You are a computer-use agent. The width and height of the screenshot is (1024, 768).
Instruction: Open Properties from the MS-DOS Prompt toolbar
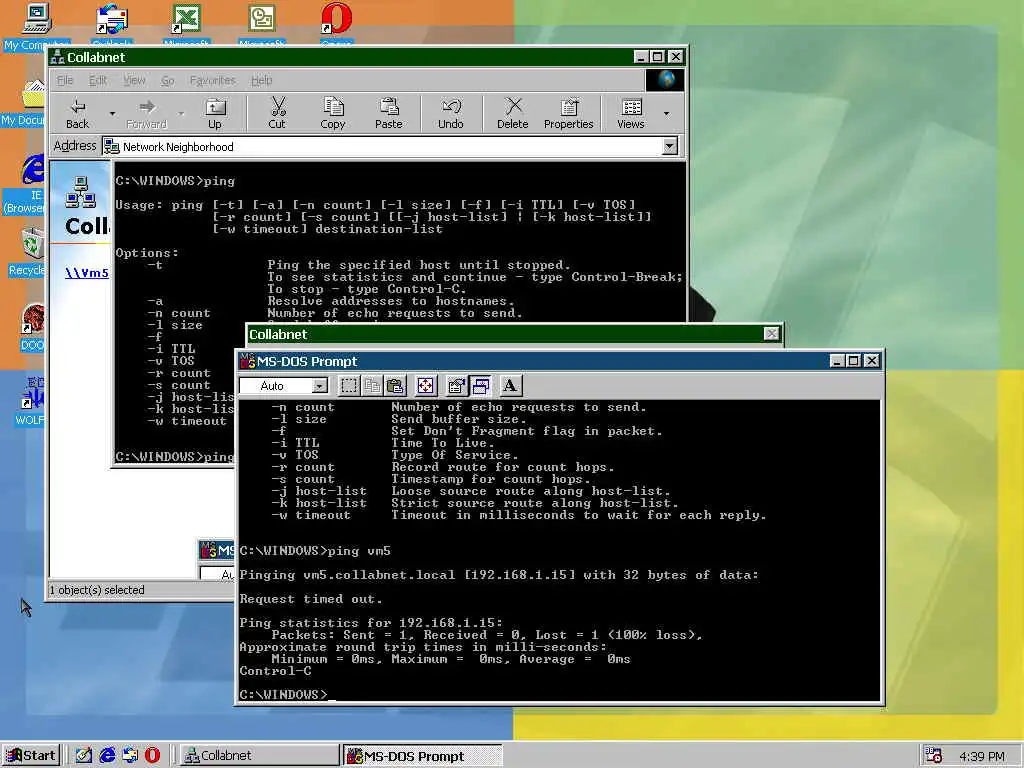(x=456, y=386)
